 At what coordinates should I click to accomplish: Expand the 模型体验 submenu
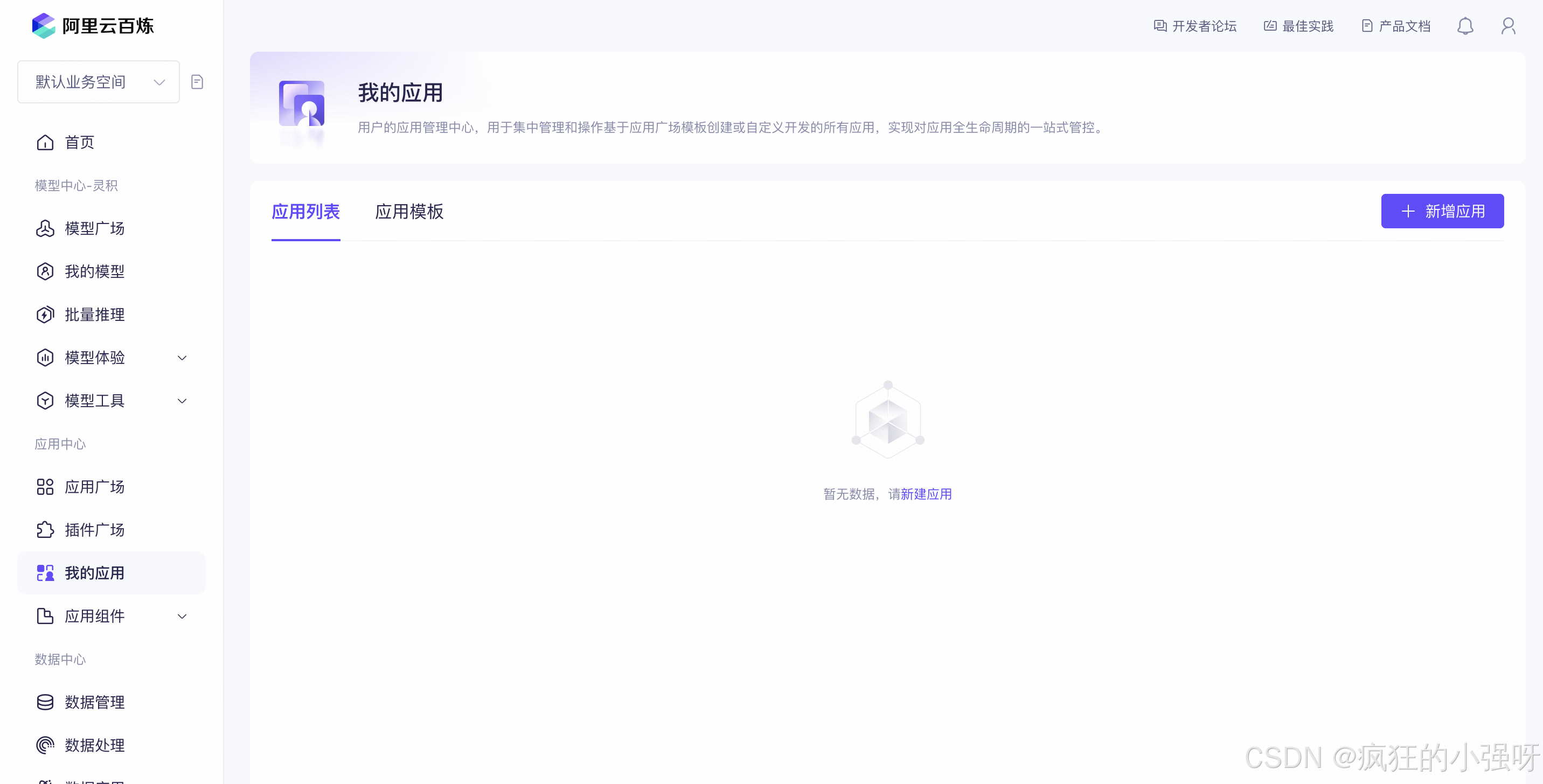click(x=112, y=358)
